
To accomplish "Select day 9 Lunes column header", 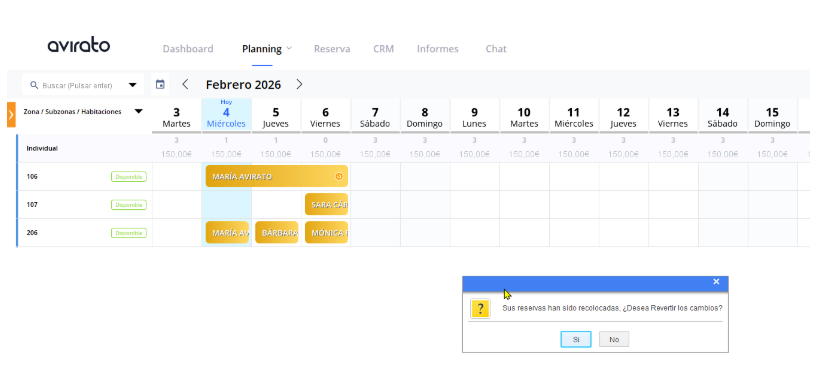I will click(x=474, y=117).
